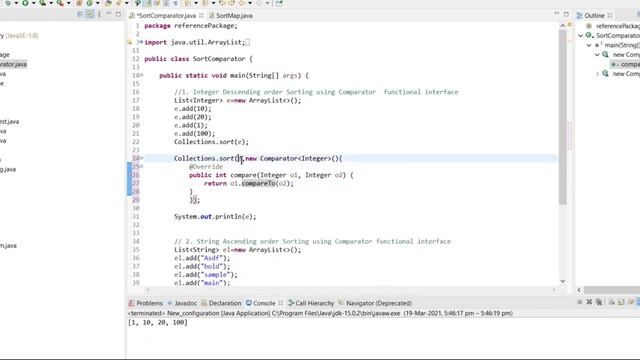The width and height of the screenshot is (640, 360).
Task: Open the Javadoc tab
Action: pos(182,303)
